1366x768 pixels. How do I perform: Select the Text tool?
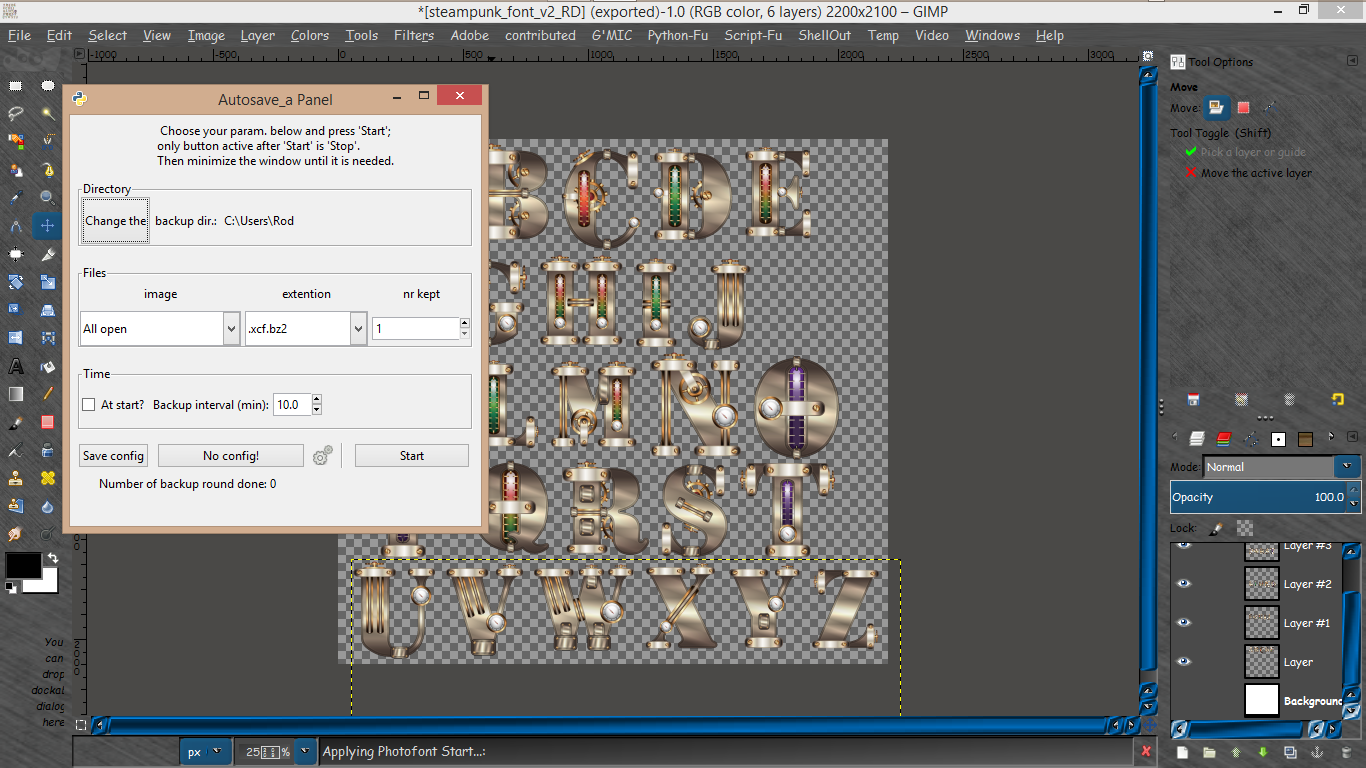pyautogui.click(x=16, y=366)
